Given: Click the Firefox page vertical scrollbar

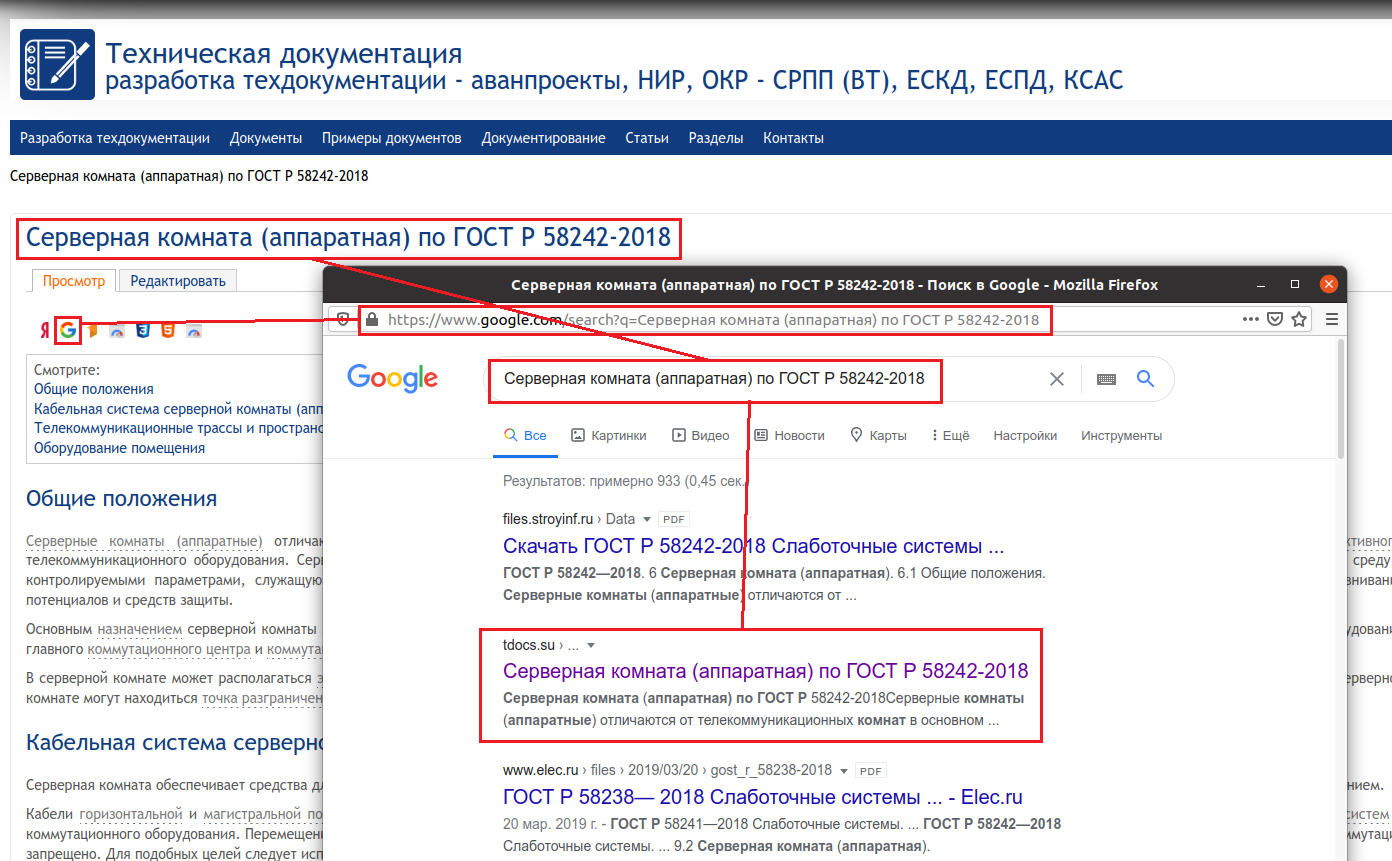Looking at the screenshot, I should 1340,398.
